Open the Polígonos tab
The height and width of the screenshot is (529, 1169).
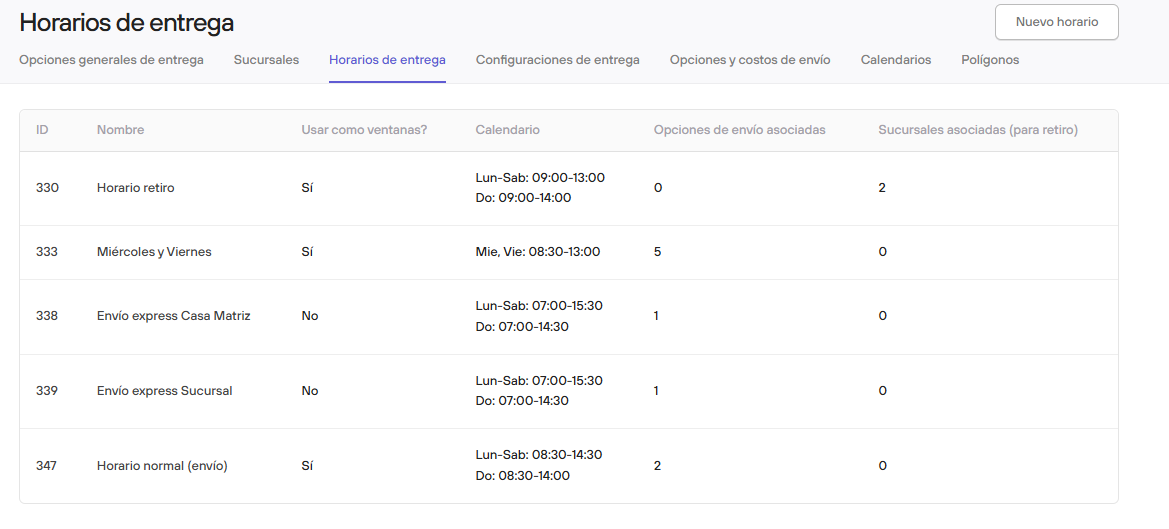tap(990, 60)
